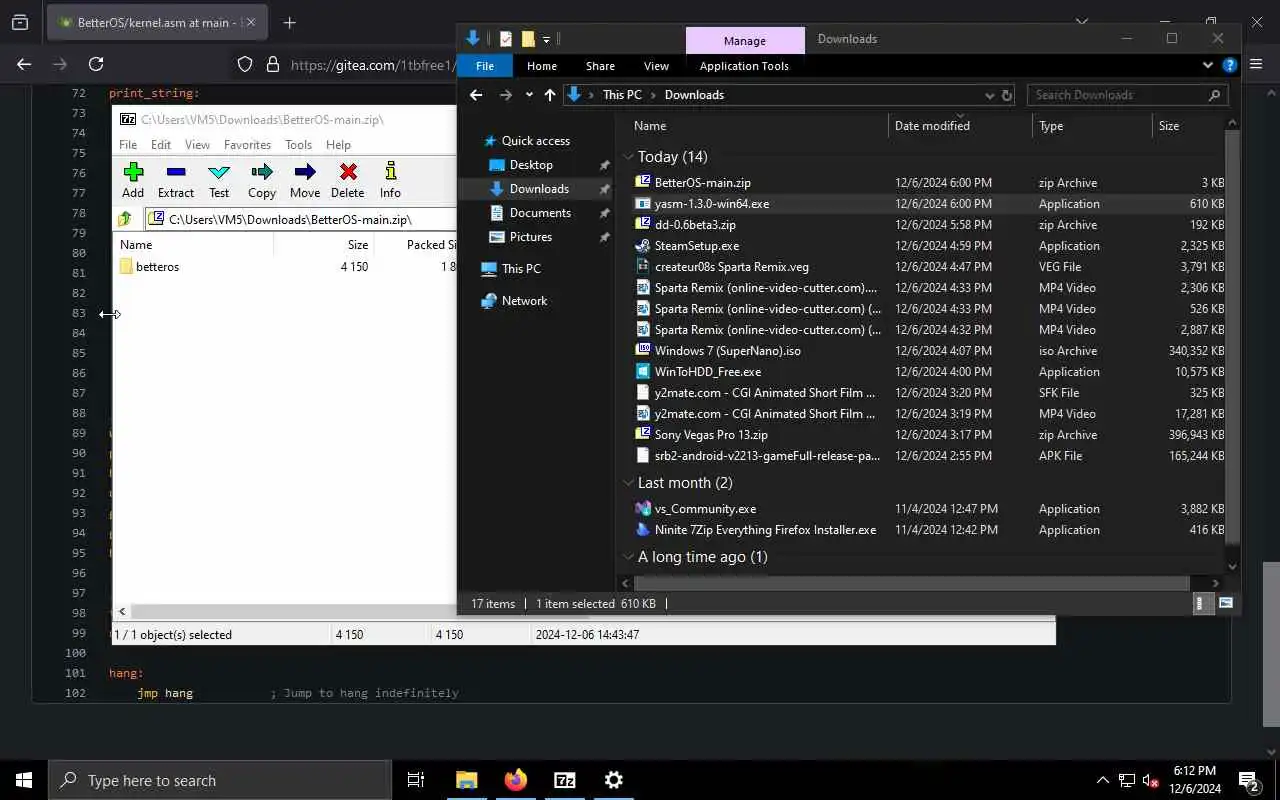Click Explorer horizontal scrollbar
Viewport: 1280px width, 800px height.
(x=911, y=583)
